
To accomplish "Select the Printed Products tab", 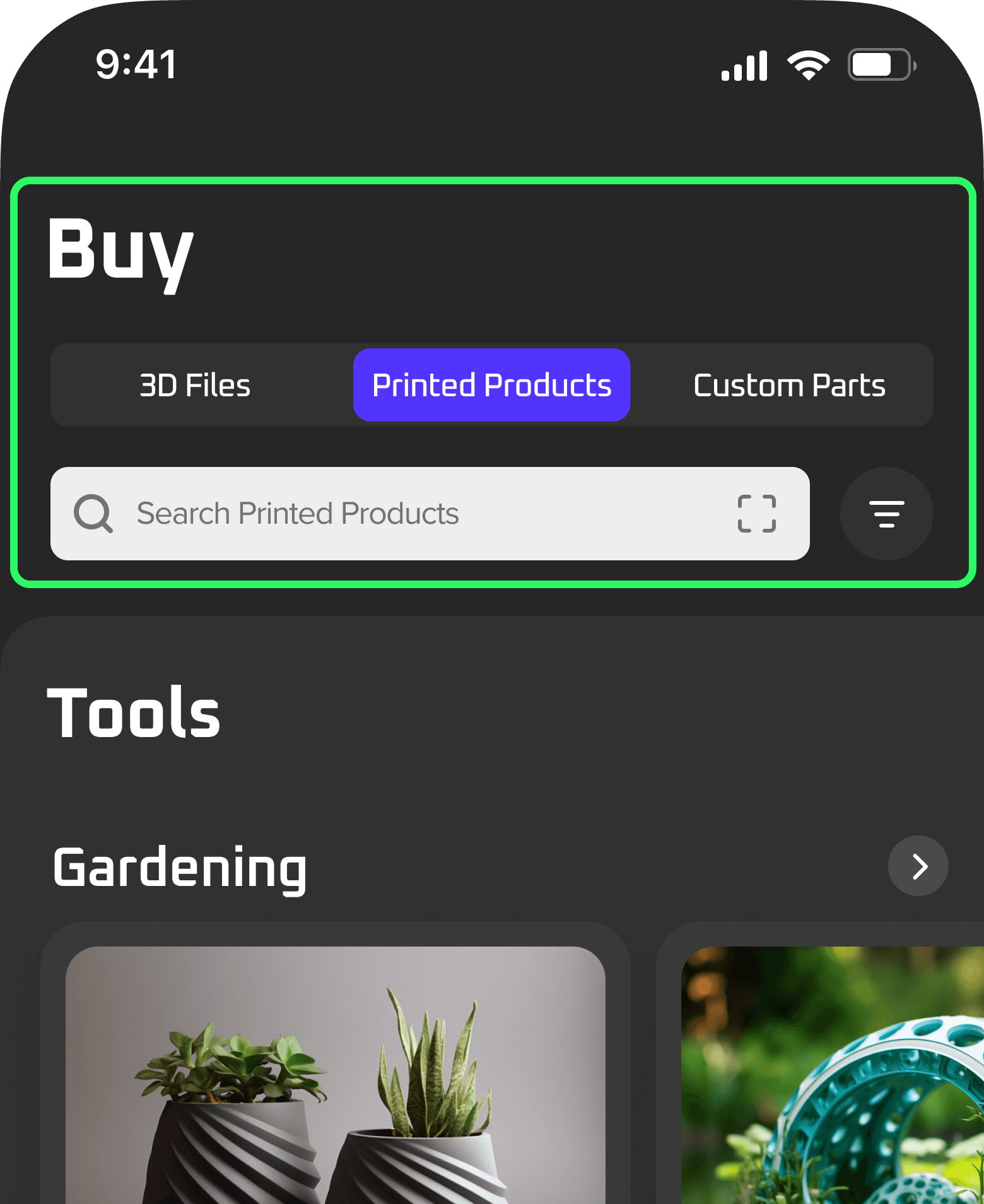I will pos(491,385).
